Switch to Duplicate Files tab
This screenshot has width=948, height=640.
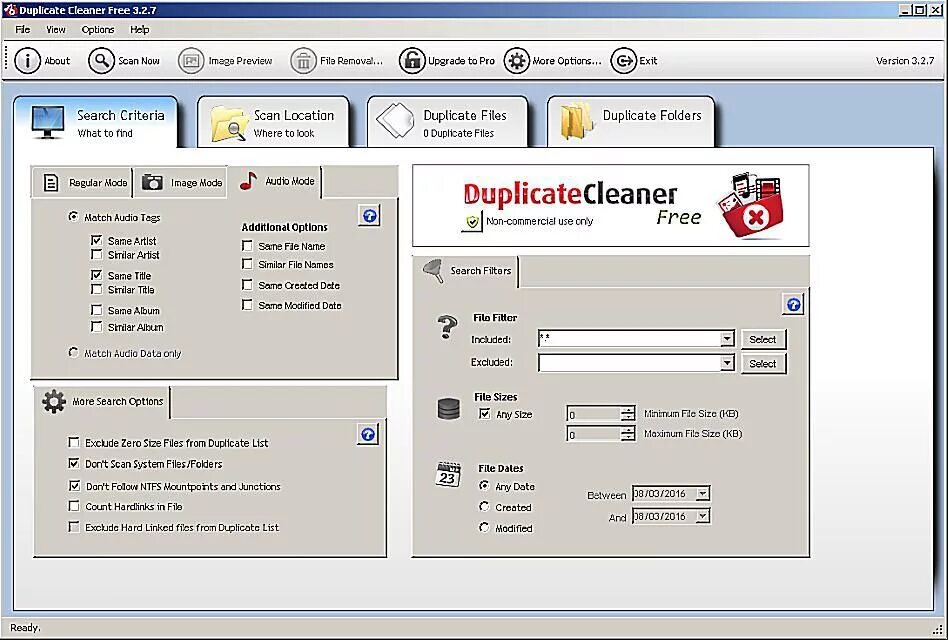(x=447, y=122)
